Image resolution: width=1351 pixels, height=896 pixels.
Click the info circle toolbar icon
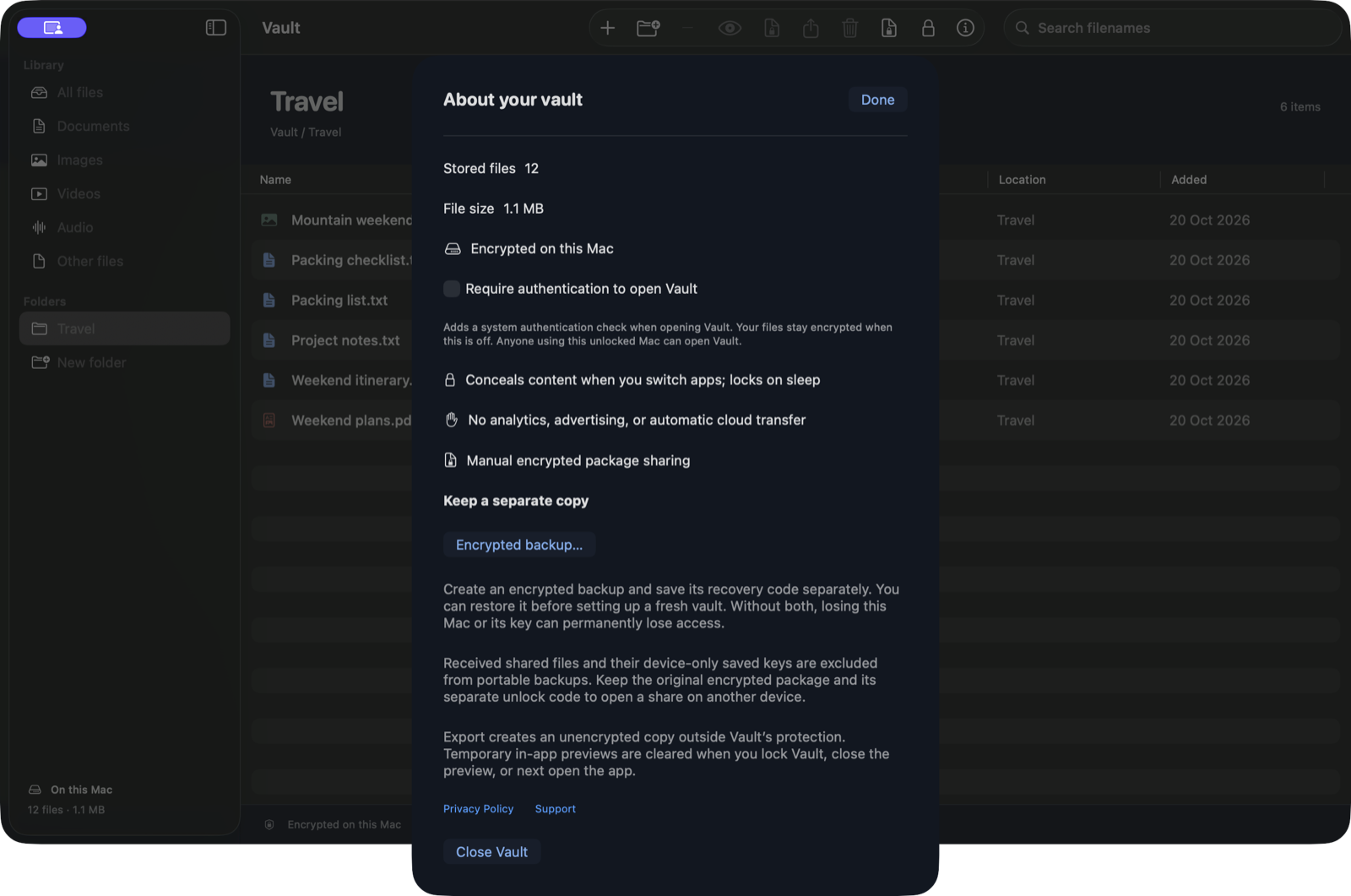point(965,28)
